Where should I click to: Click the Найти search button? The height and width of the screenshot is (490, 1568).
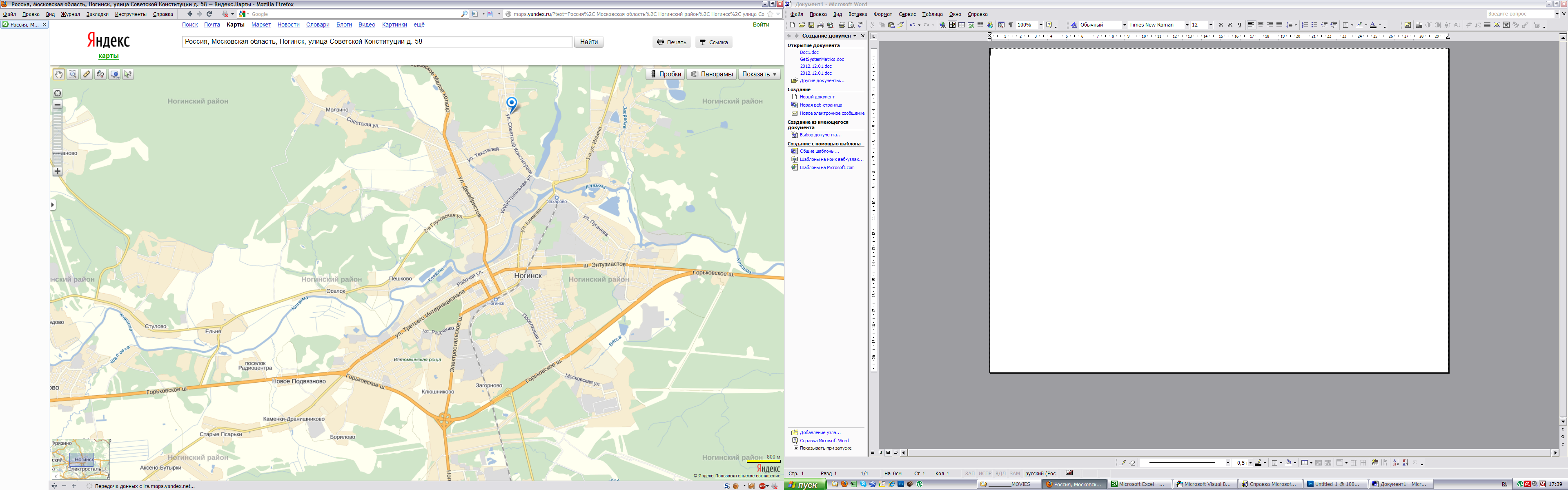pyautogui.click(x=588, y=42)
